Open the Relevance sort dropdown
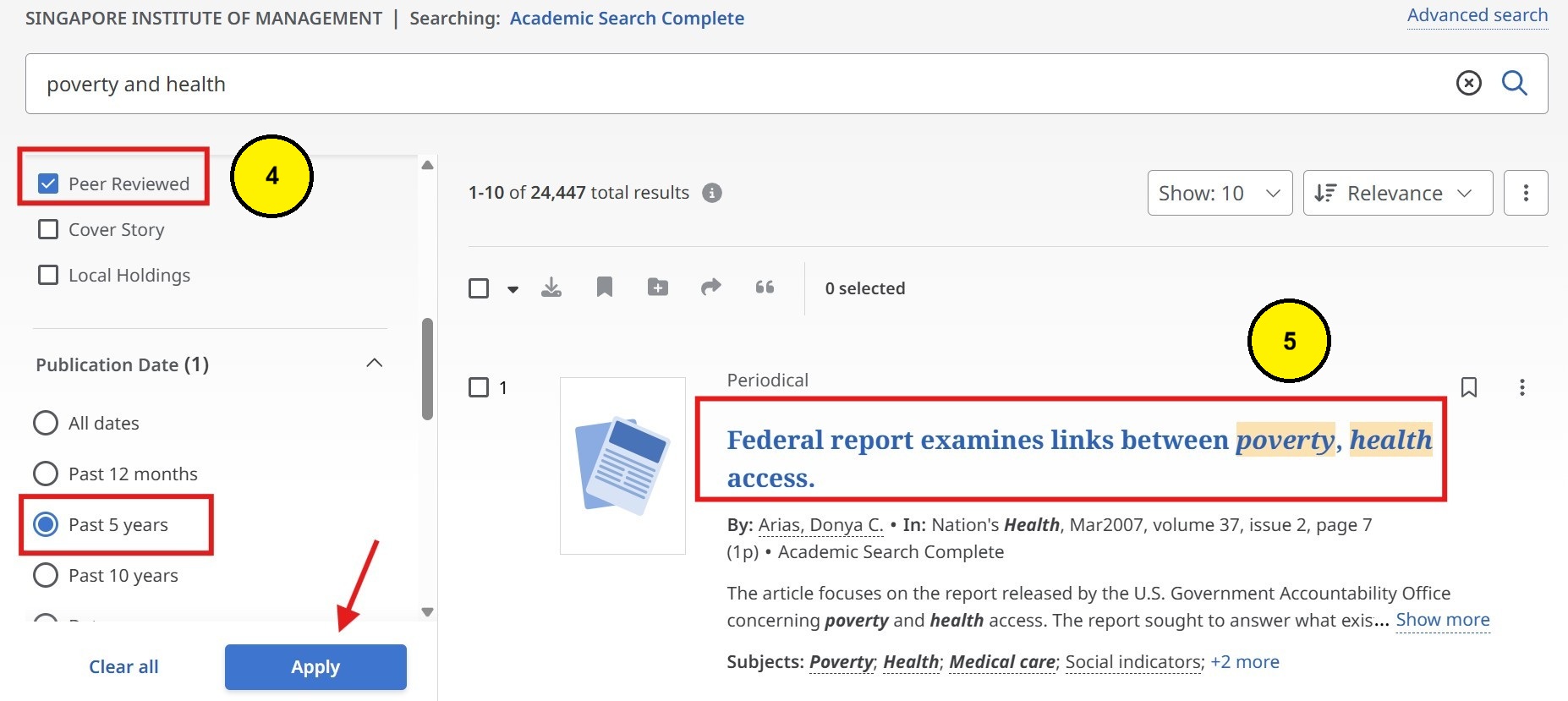1568x701 pixels. (x=1397, y=193)
